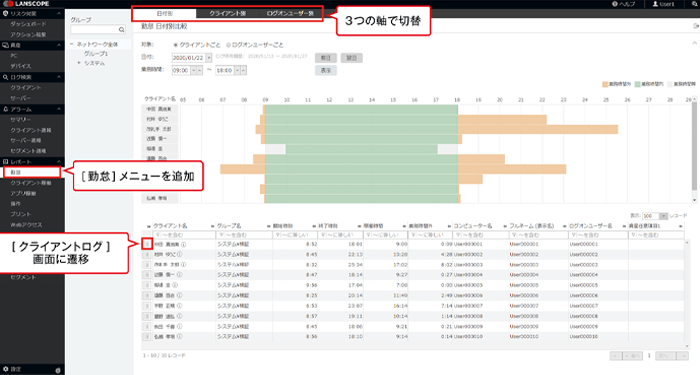Image resolution: width=700 pixels, height=375 pixels.
Task: Click the search icon in the グループ box
Action: pos(121,29)
